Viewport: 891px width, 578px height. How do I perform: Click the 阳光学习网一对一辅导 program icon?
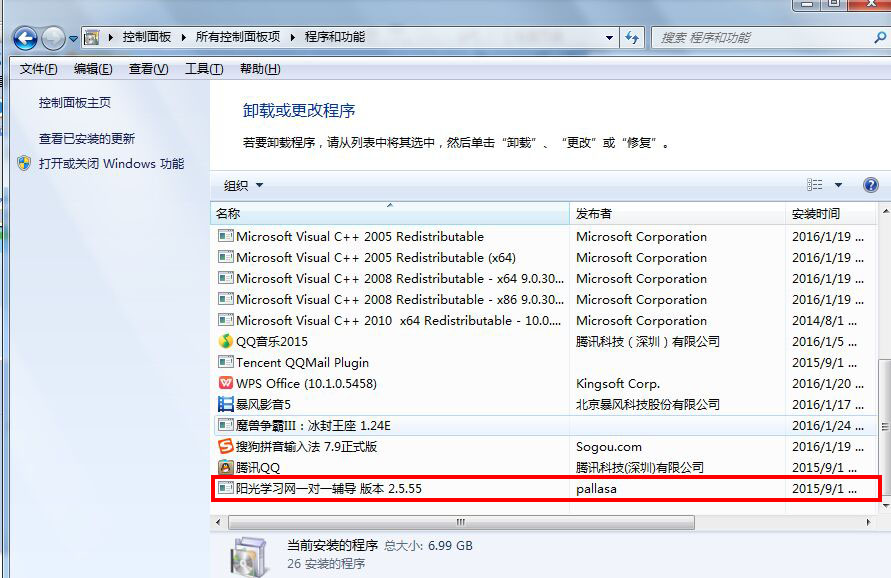pyautogui.click(x=226, y=488)
